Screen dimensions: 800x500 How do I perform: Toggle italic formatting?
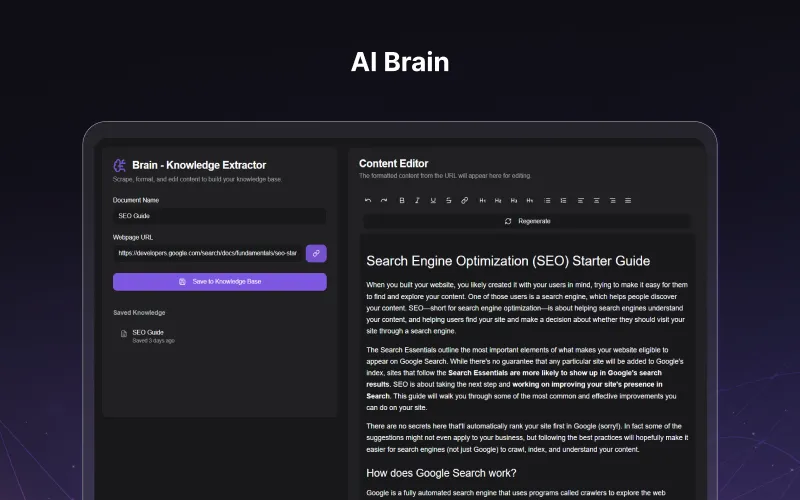(x=417, y=200)
